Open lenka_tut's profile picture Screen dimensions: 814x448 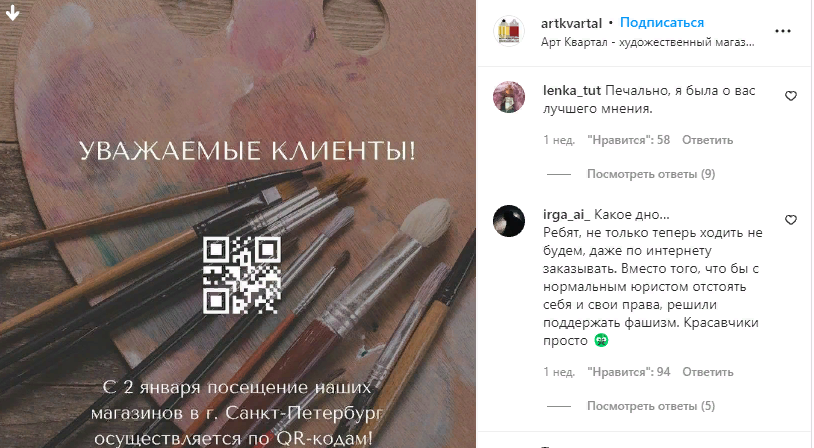[509, 97]
